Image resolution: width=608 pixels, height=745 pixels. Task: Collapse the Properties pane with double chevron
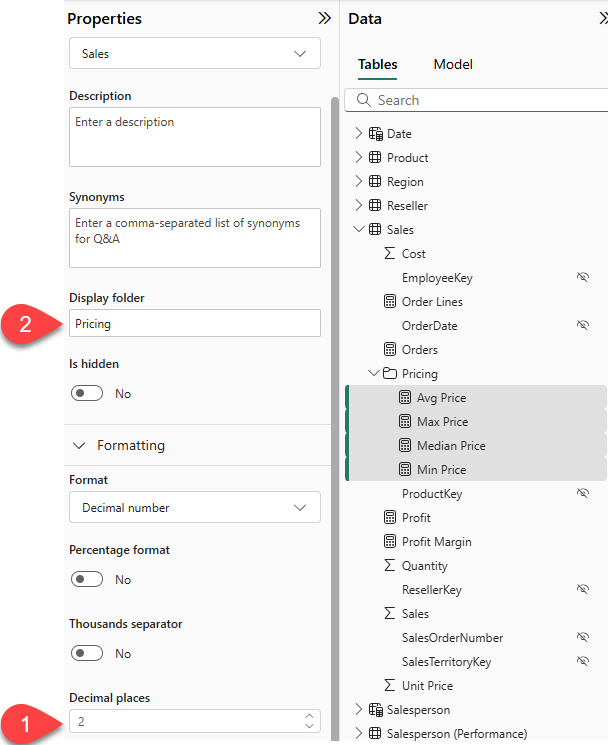click(324, 18)
